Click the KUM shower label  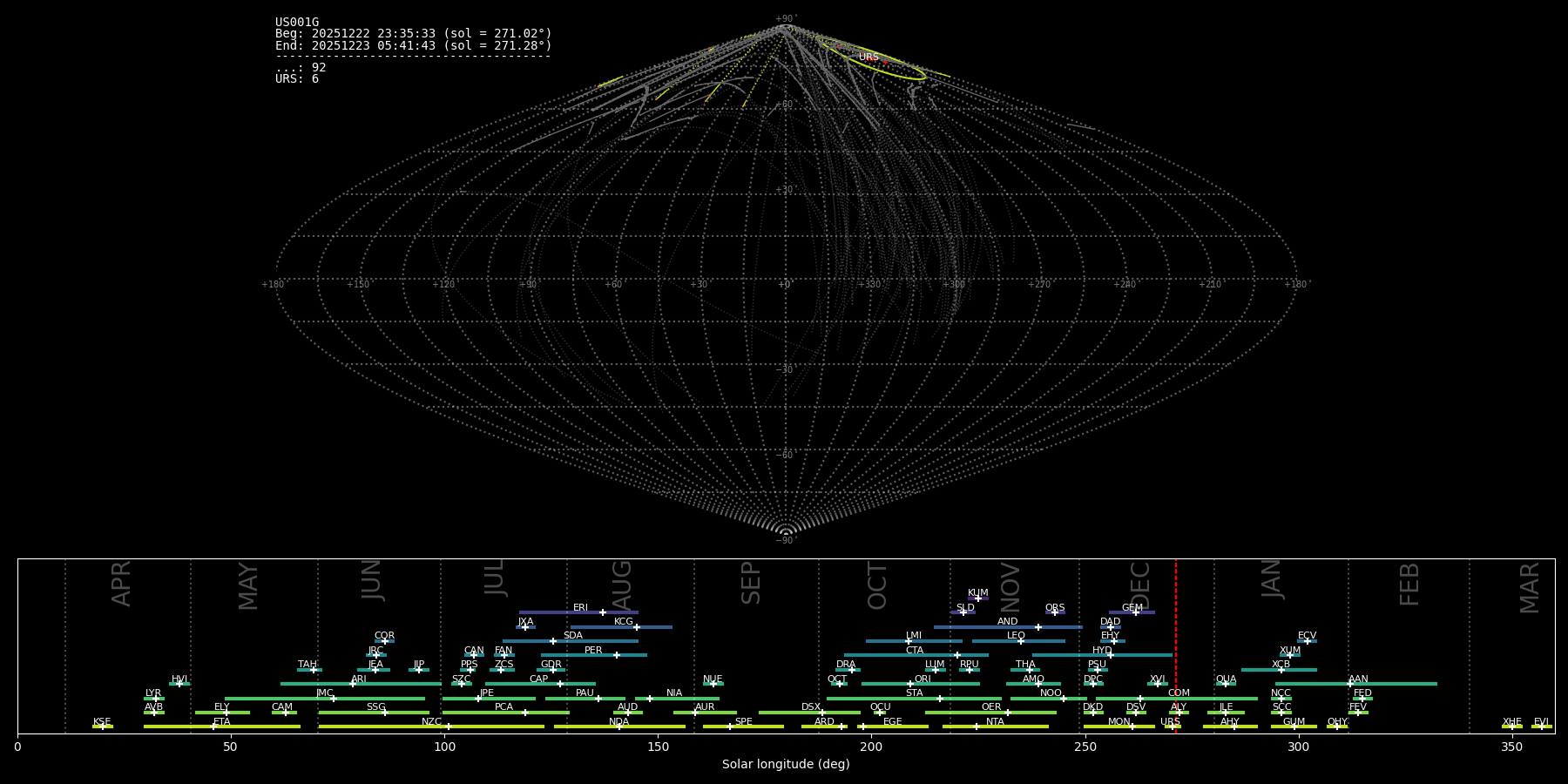[978, 593]
